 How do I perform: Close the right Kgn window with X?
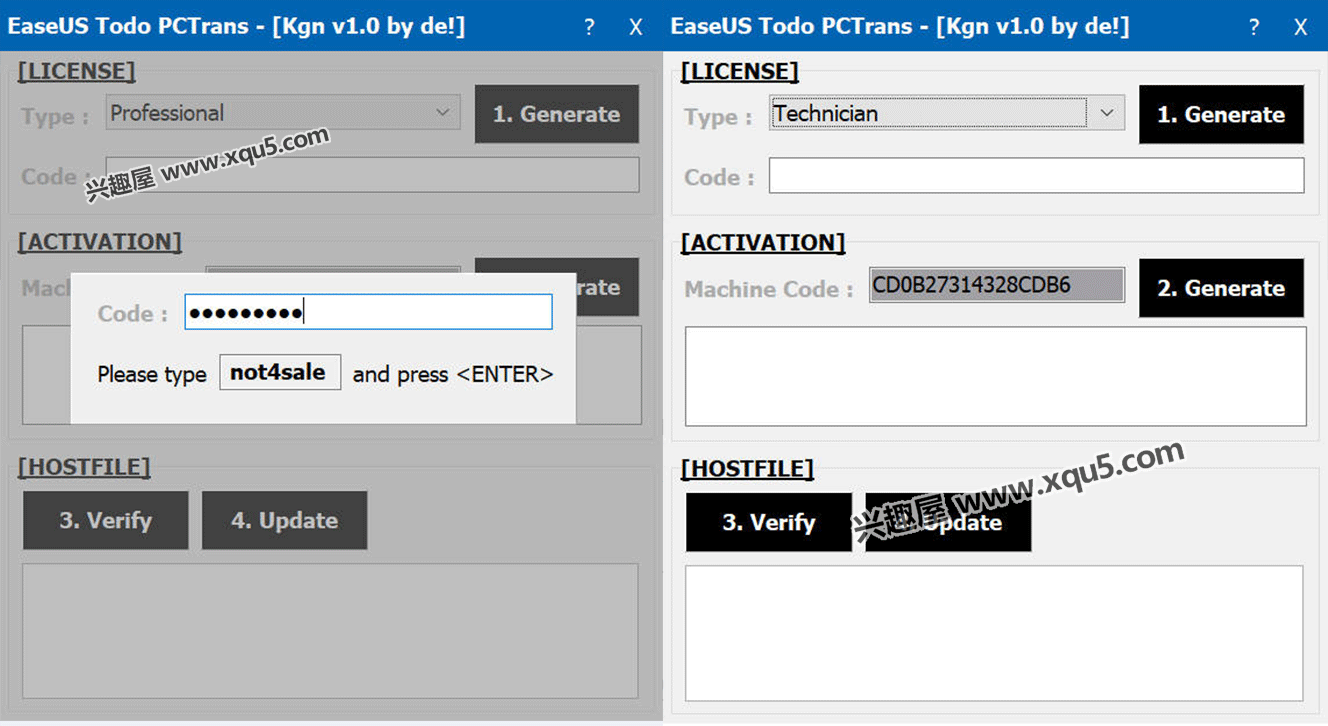tap(1300, 27)
